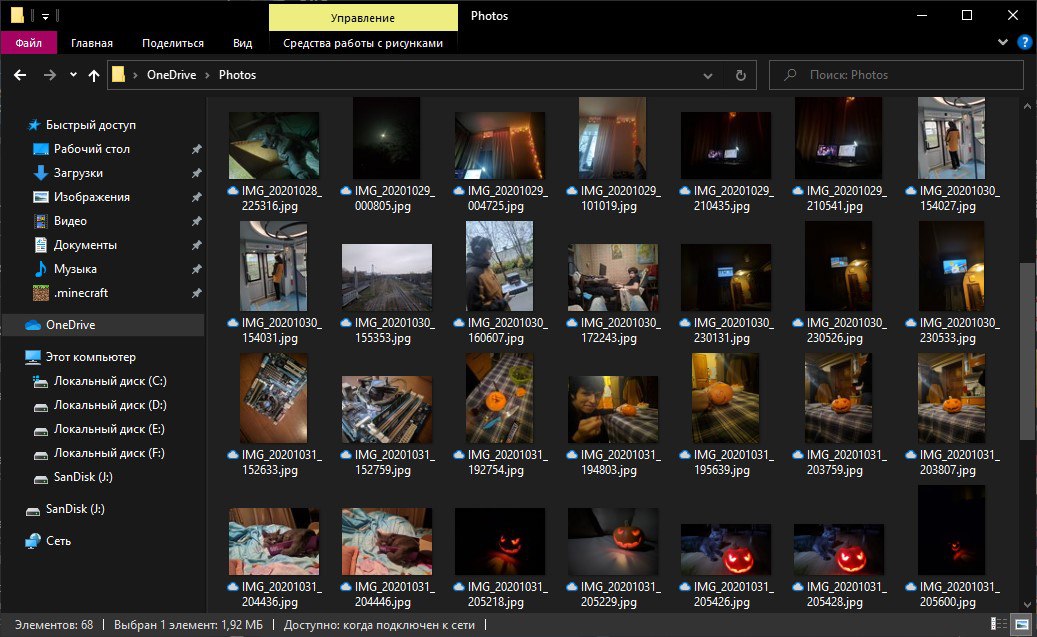
Task: Click the search box for Photos
Action: pos(896,75)
